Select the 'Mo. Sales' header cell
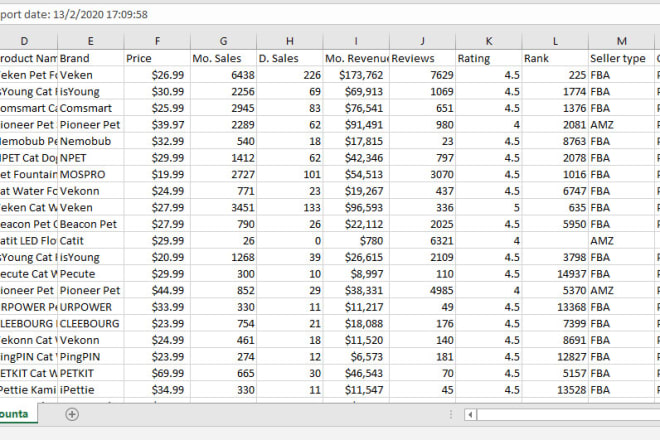660x440 pixels. (x=224, y=58)
